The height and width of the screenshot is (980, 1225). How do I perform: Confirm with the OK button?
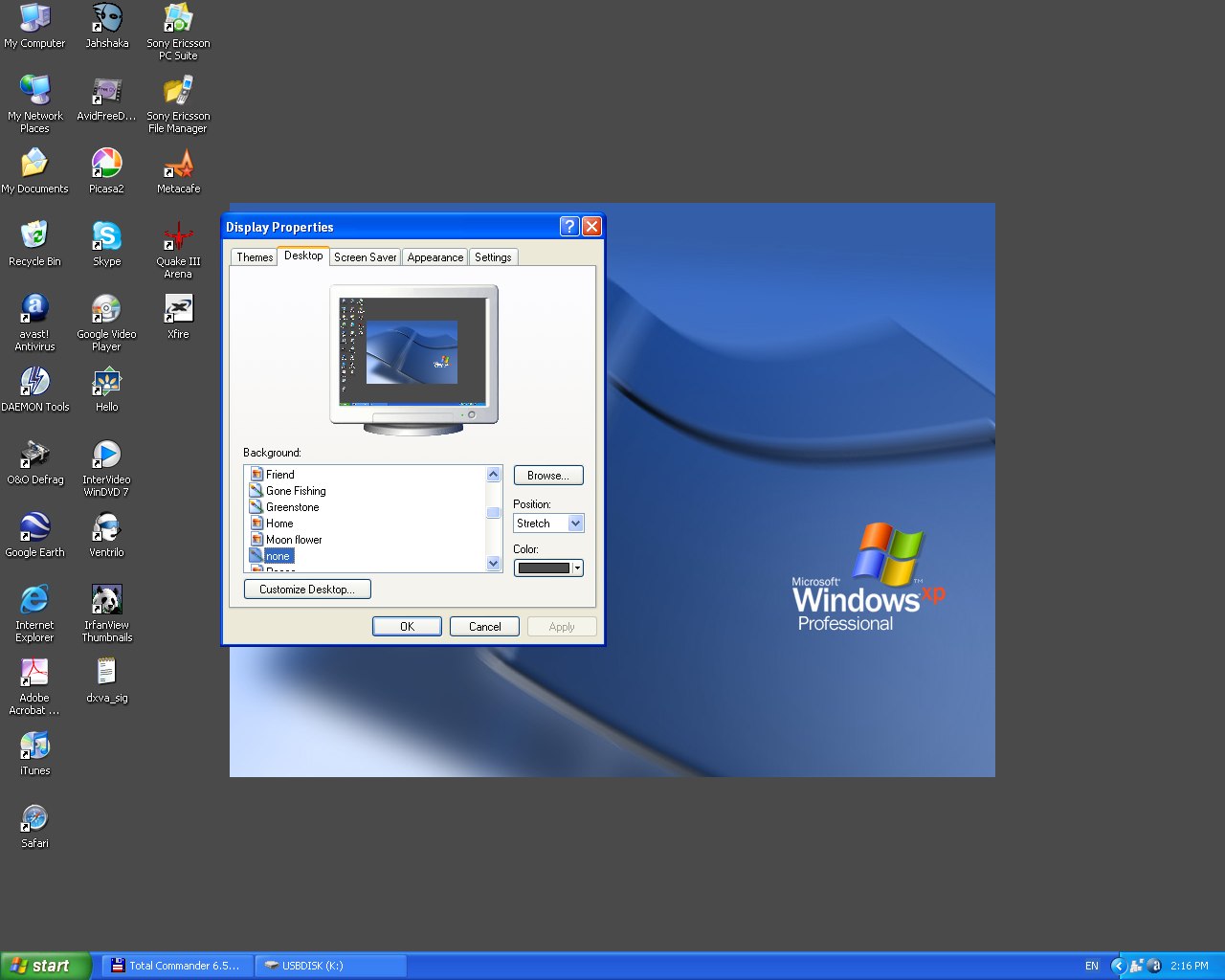tap(407, 627)
